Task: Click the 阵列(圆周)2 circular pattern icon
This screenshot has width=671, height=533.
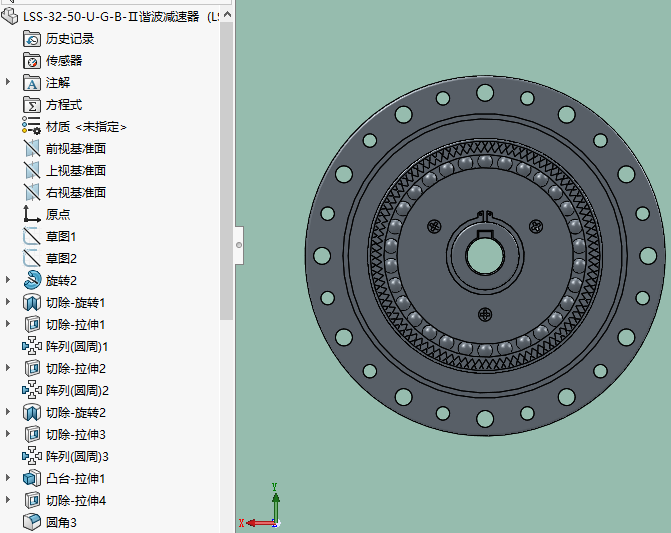Action: (x=32, y=390)
